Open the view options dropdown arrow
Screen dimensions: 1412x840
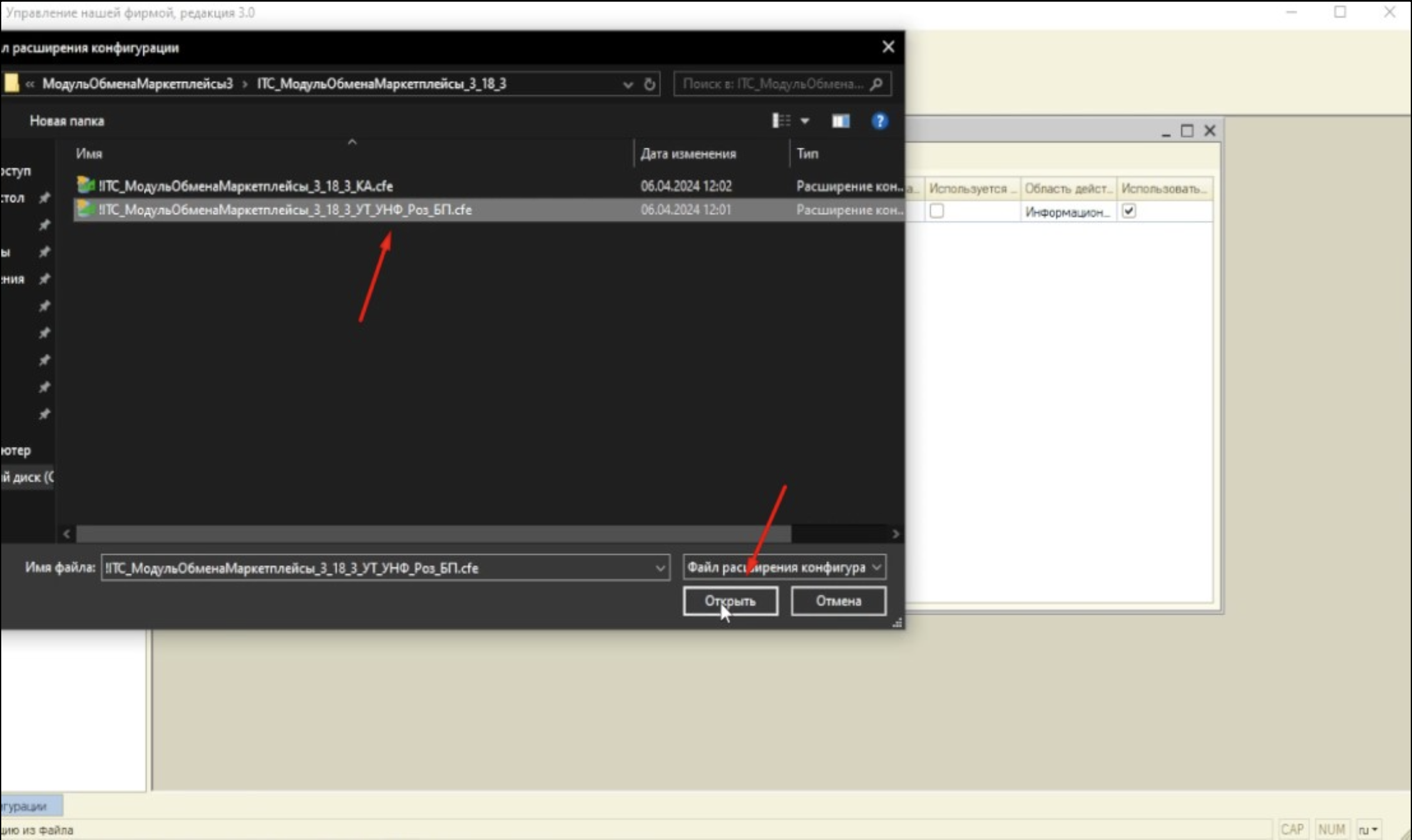pos(805,121)
